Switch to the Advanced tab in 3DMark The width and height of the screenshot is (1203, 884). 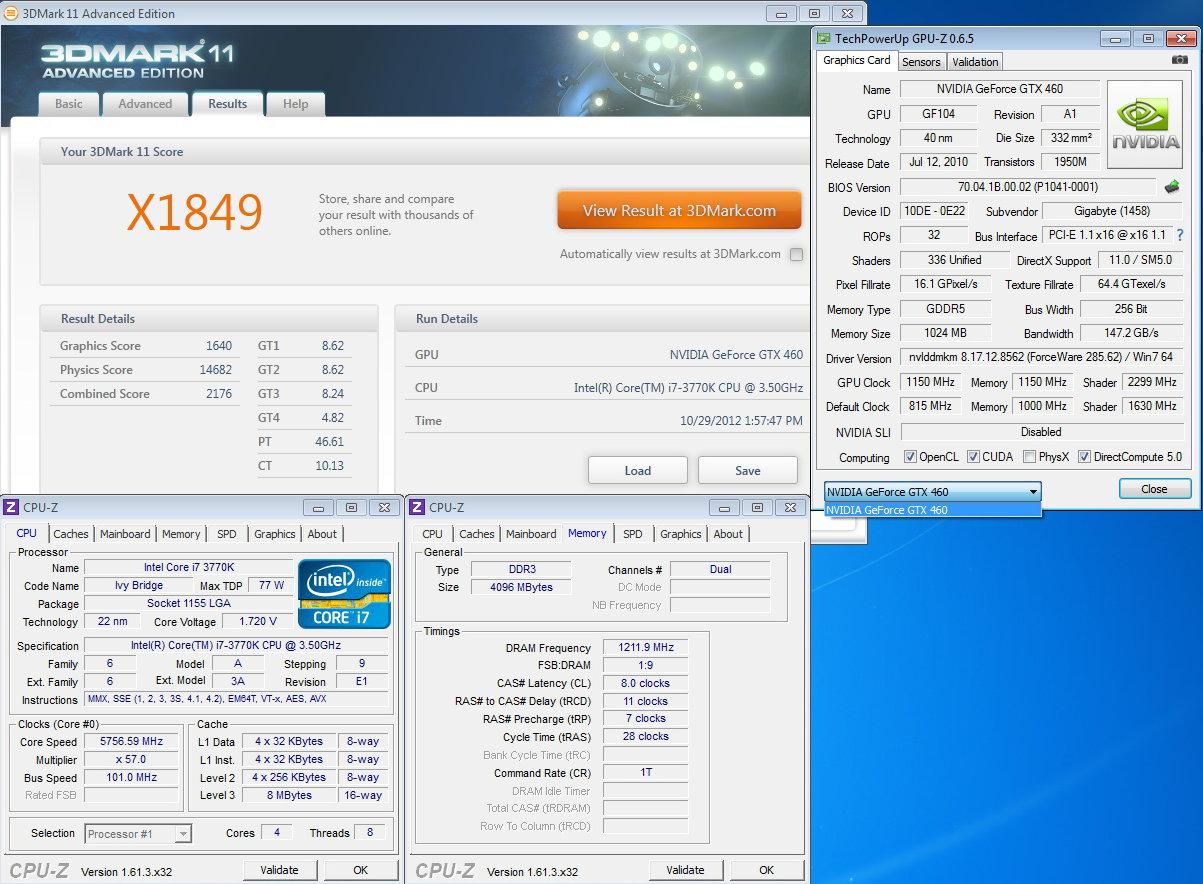tap(145, 104)
